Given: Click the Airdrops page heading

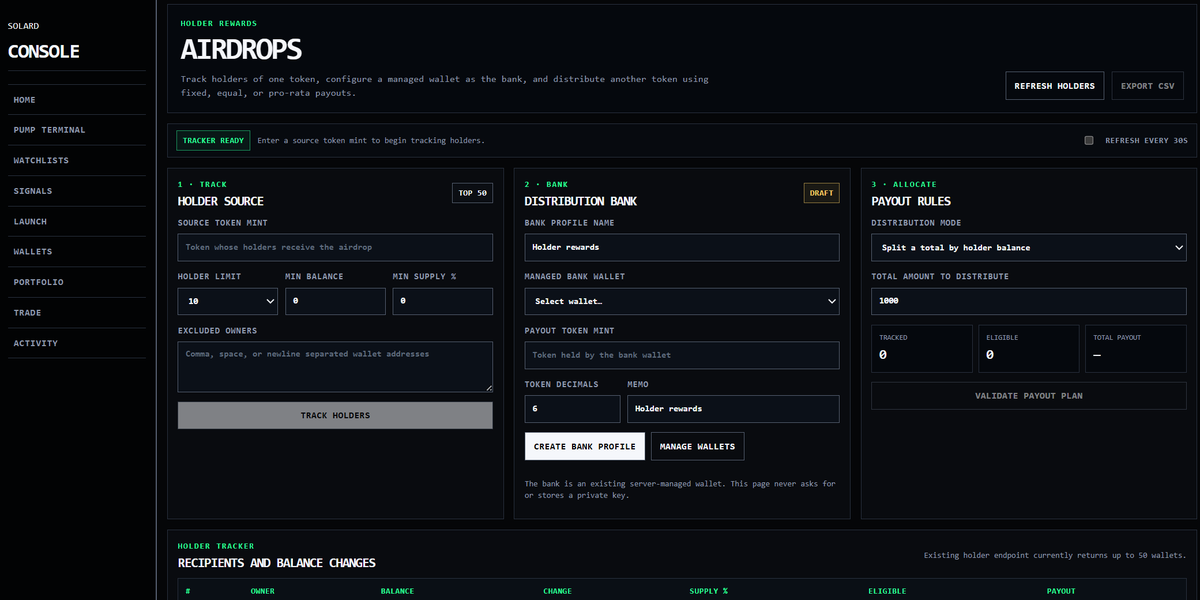Looking at the screenshot, I should click(x=241, y=50).
